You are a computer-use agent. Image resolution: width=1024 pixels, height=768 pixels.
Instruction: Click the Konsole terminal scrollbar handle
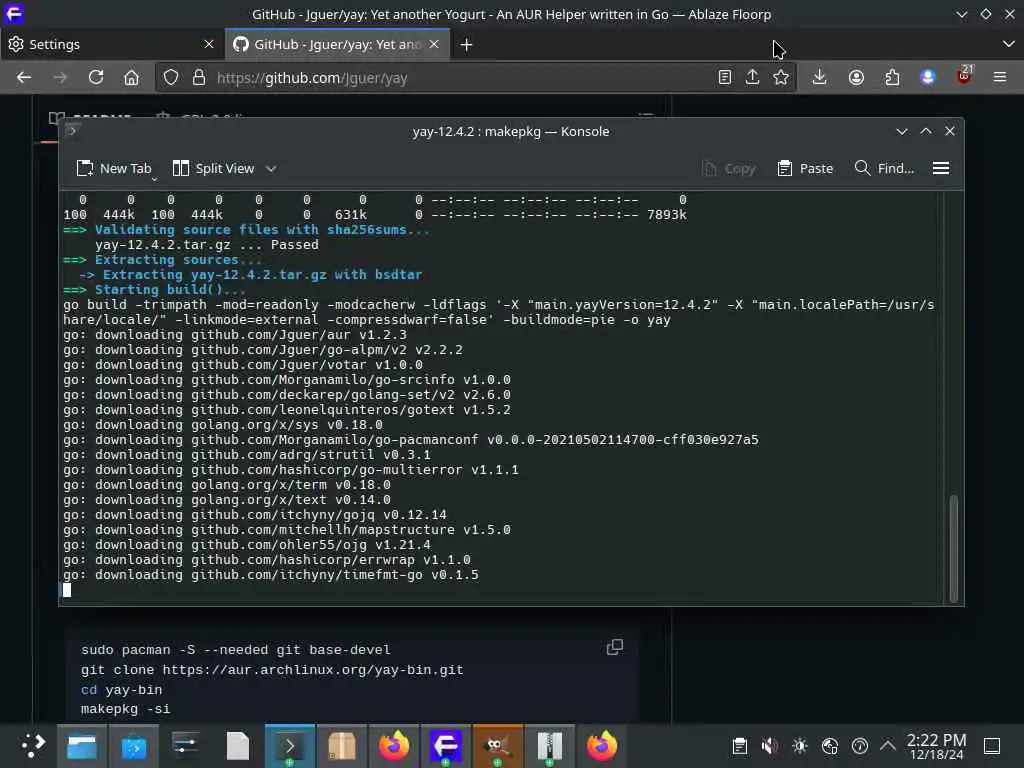pos(953,549)
